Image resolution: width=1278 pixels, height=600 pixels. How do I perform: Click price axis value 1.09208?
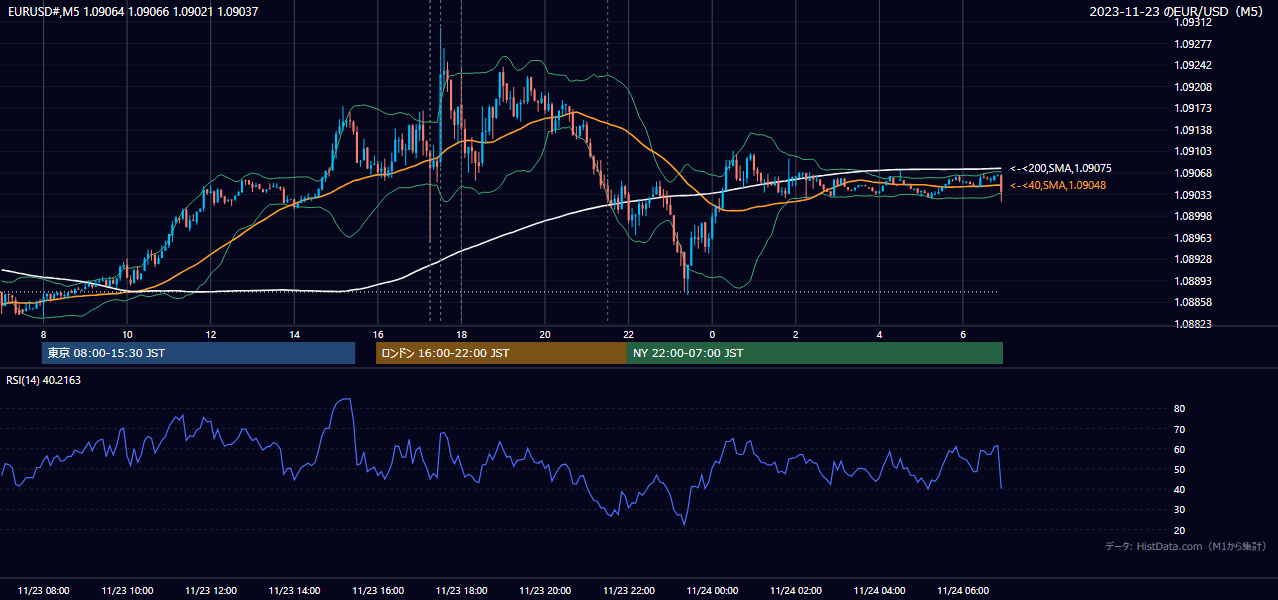[x=1193, y=87]
